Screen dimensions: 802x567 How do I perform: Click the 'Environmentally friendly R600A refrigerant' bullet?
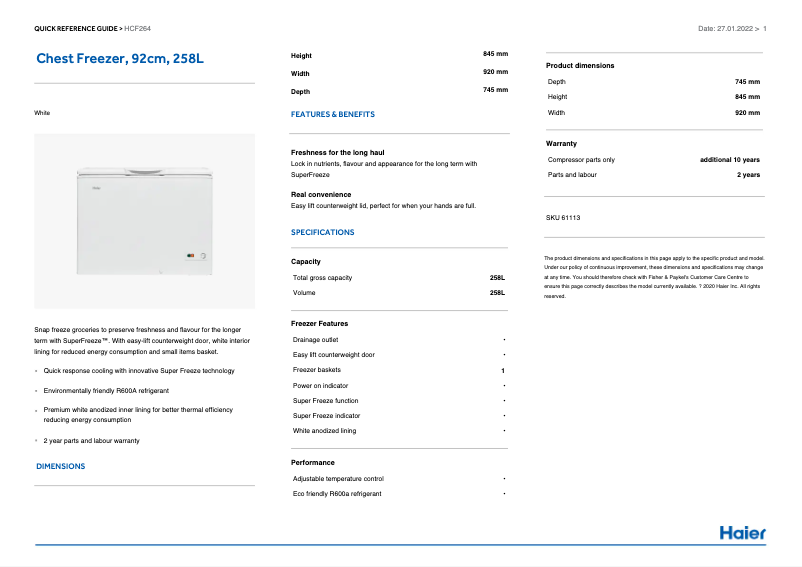pyautogui.click(x=106, y=390)
